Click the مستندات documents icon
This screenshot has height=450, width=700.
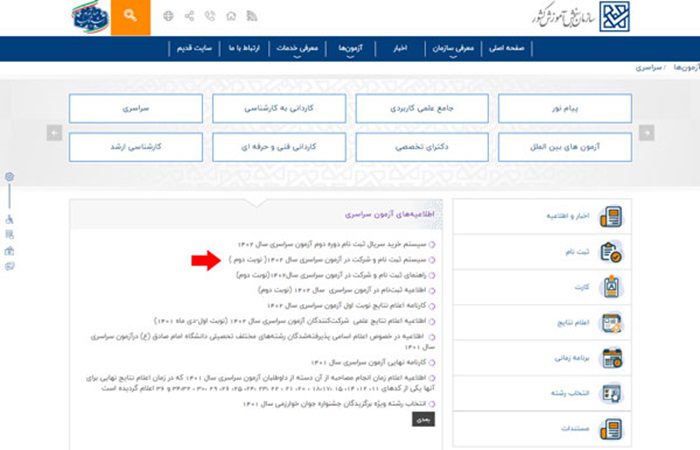pos(611,429)
